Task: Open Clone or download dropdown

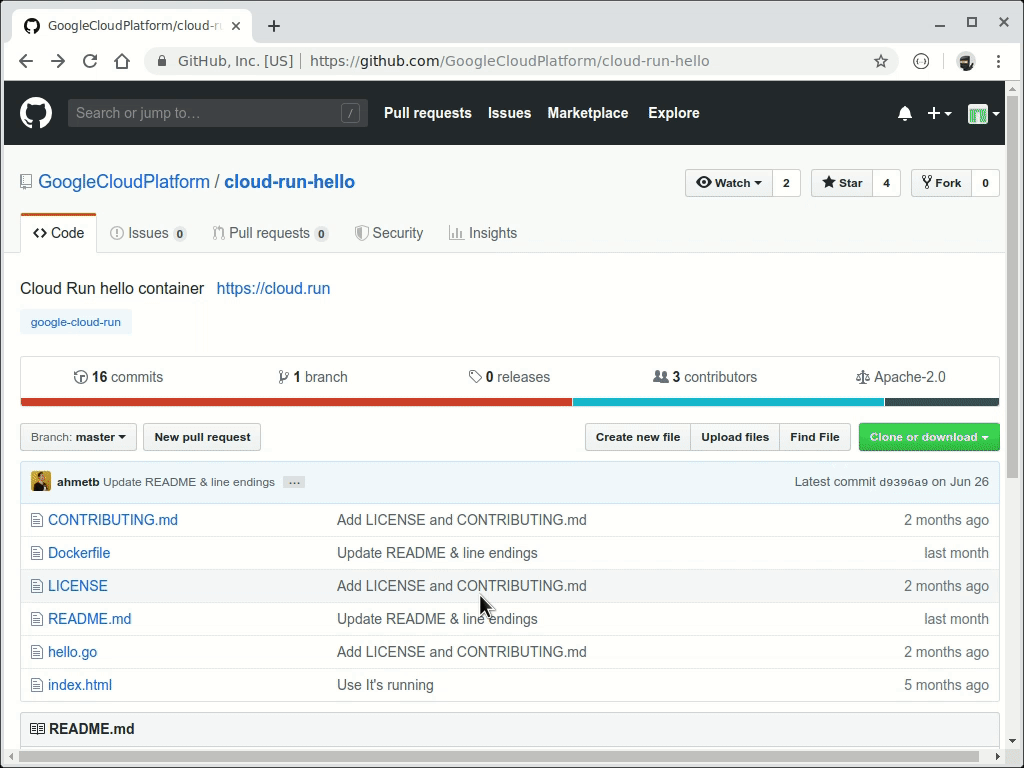Action: click(x=929, y=437)
